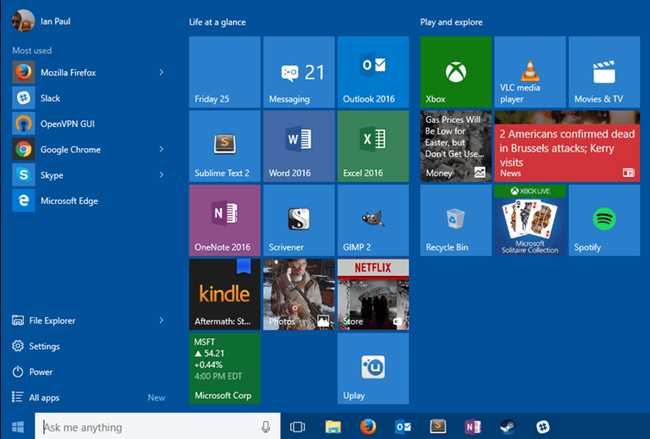Open the Brussels attacks News tile
The width and height of the screenshot is (650, 439).
(x=567, y=146)
